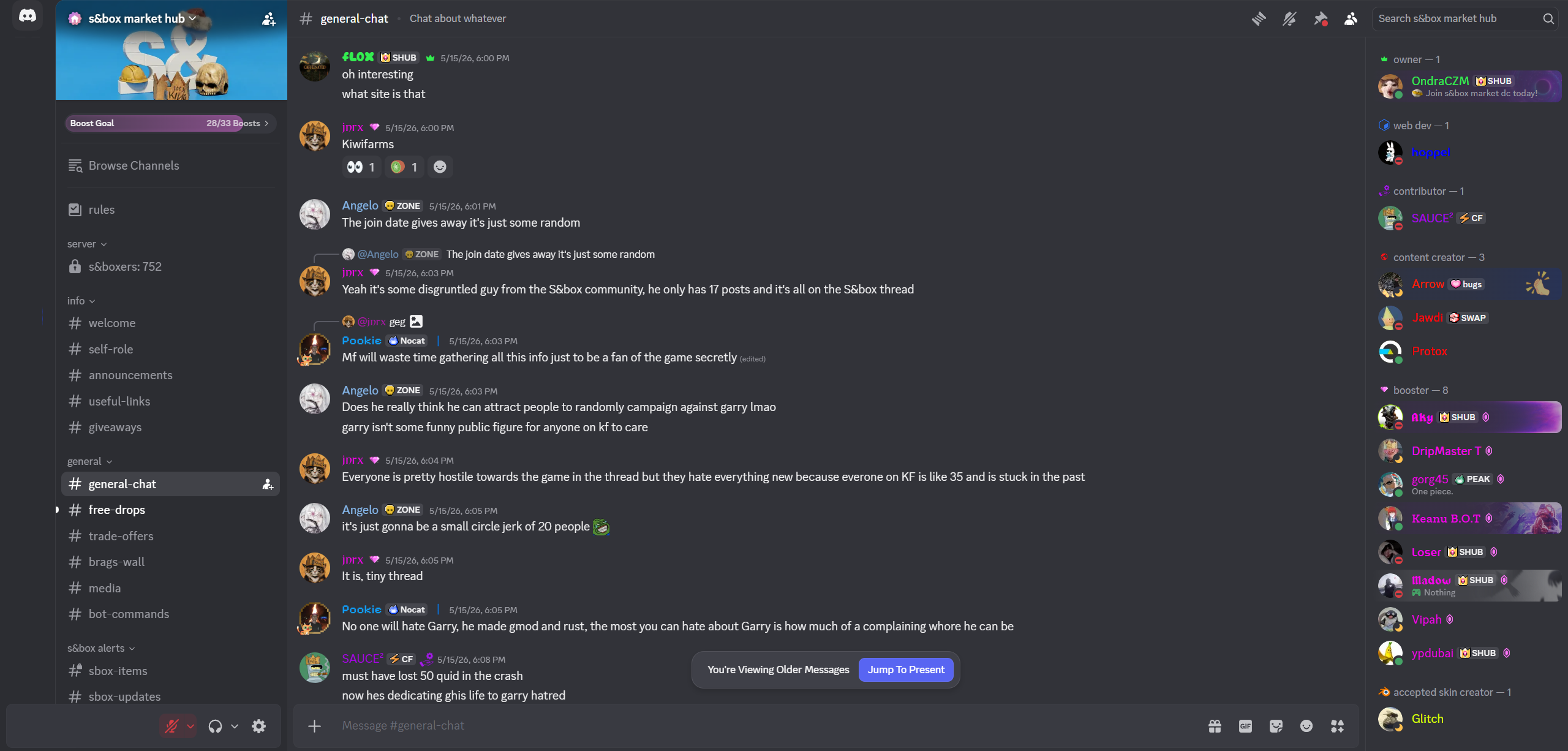
Task: Toggle the eyes reaction on Kiwifarms message
Action: click(361, 167)
